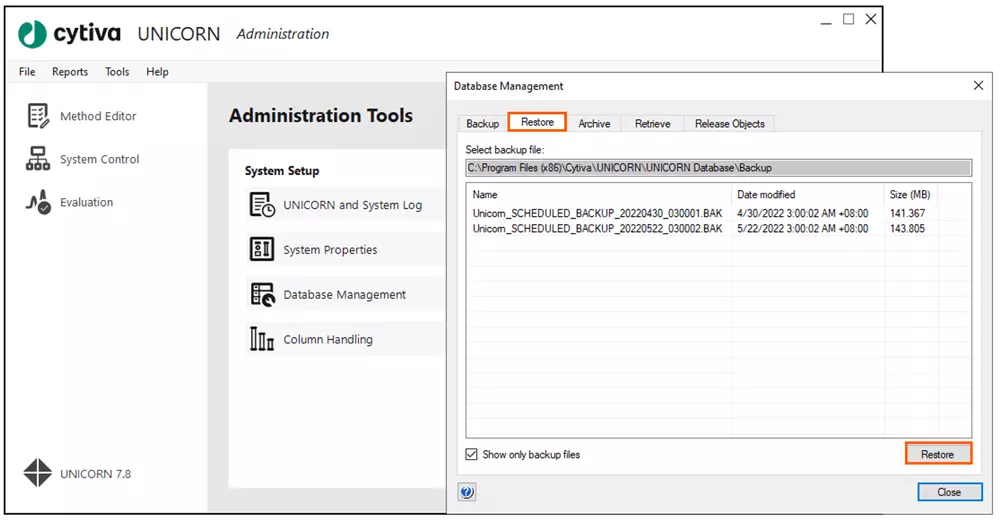Open Evaluation icon in sidebar

[38, 202]
